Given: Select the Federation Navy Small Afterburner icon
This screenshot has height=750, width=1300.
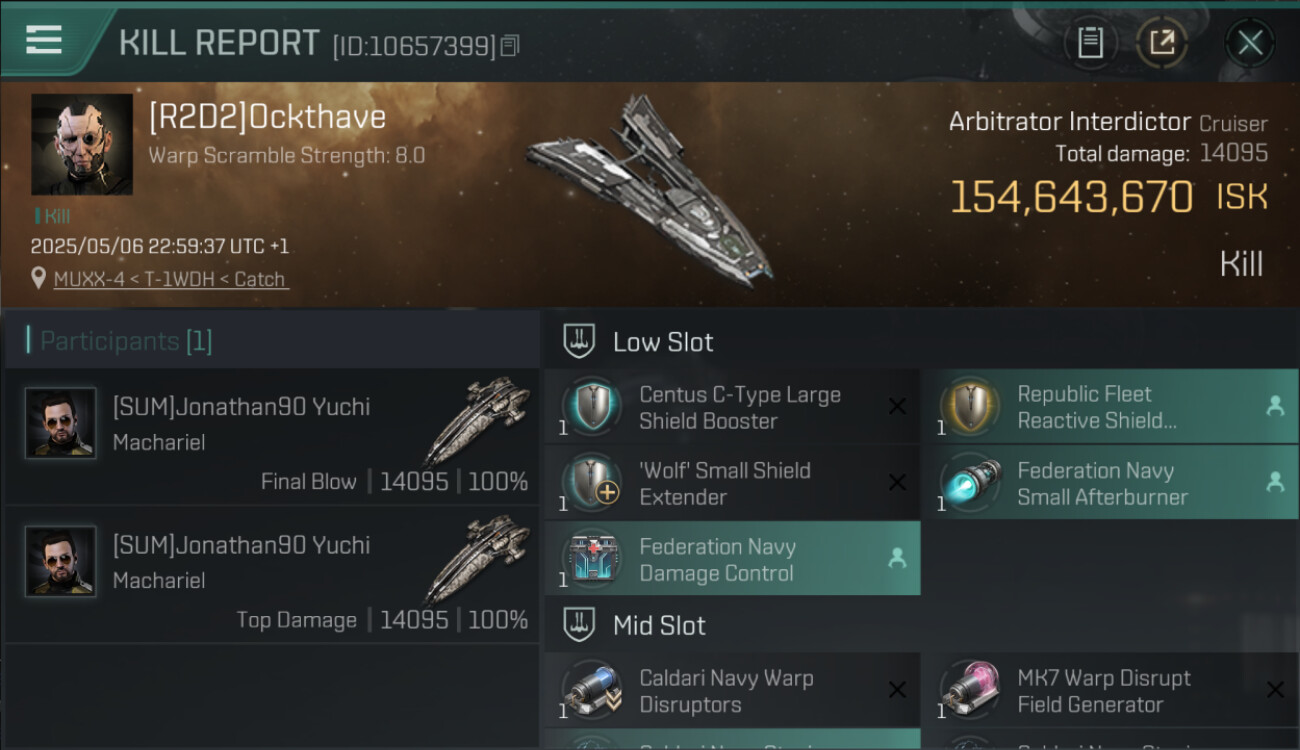Looking at the screenshot, I should (x=970, y=483).
